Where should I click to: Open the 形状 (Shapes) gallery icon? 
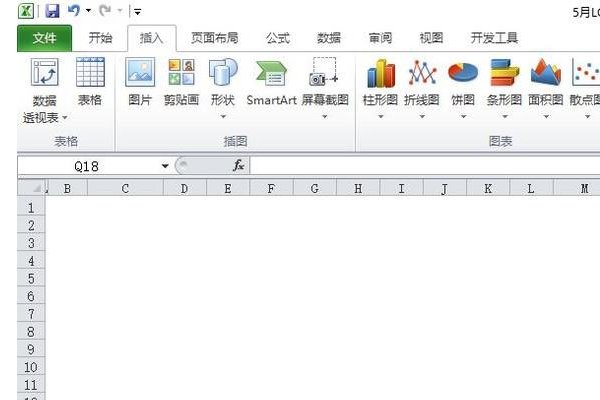pyautogui.click(x=223, y=72)
